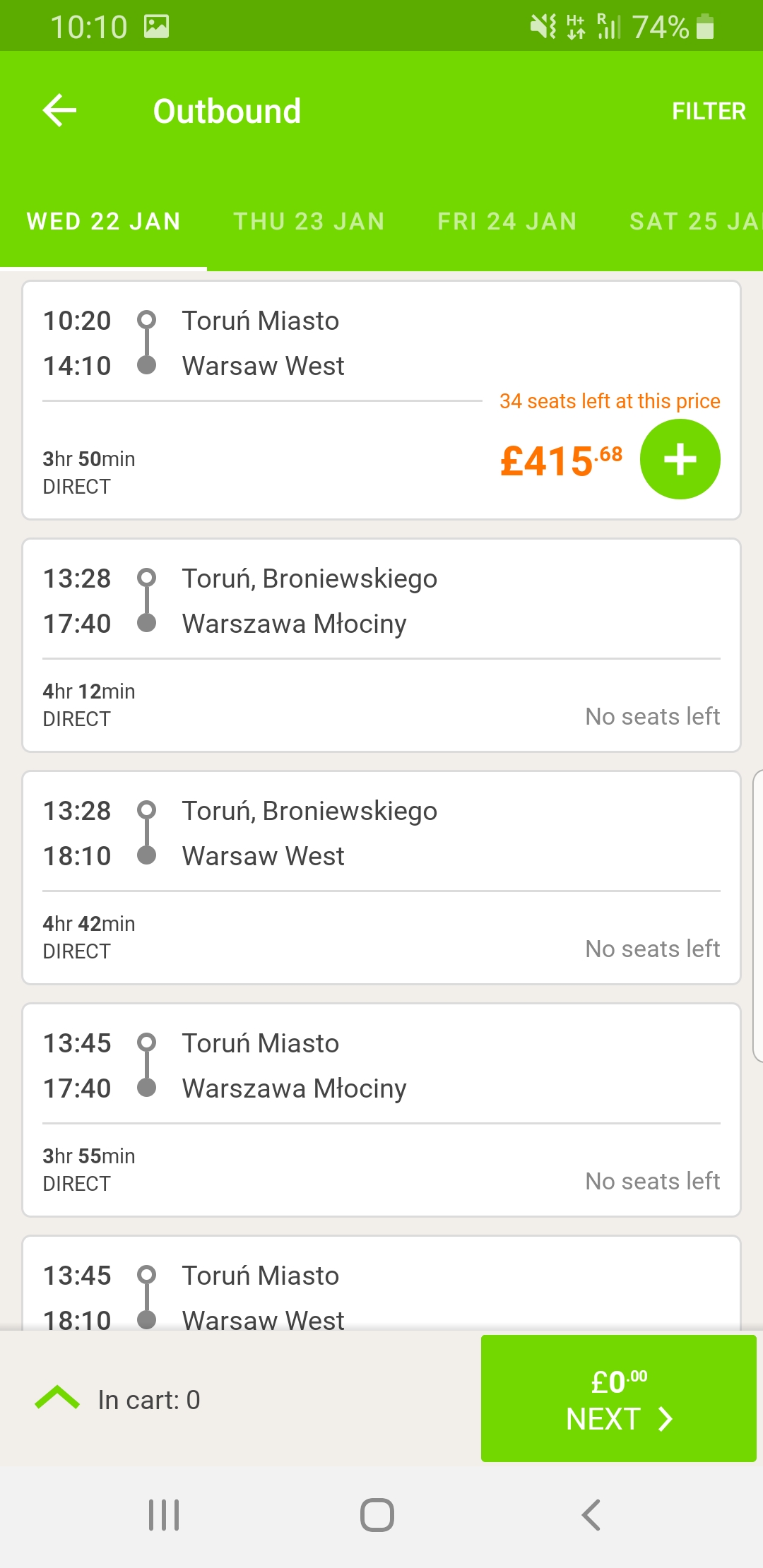Tap the screenshot notification icon in status bar

click(156, 27)
